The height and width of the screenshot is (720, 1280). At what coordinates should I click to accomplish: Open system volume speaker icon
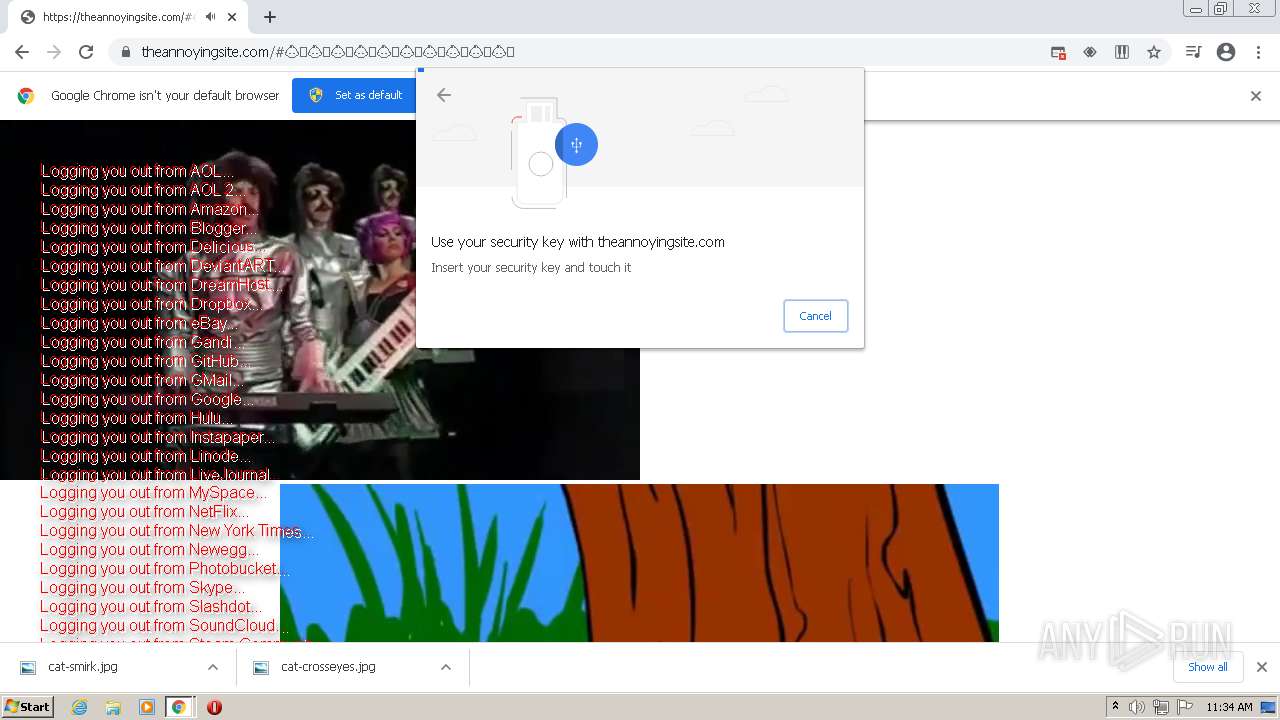click(x=1137, y=707)
